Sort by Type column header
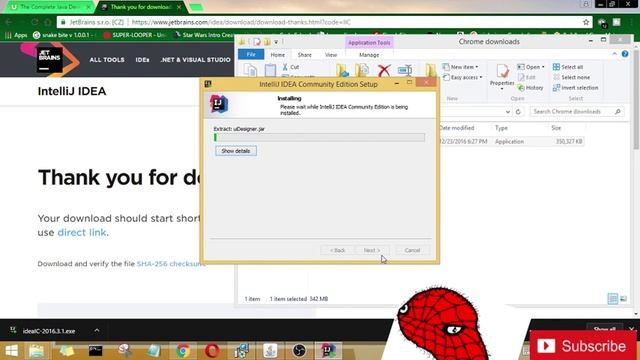Viewport: 640px width, 360px height. point(501,128)
